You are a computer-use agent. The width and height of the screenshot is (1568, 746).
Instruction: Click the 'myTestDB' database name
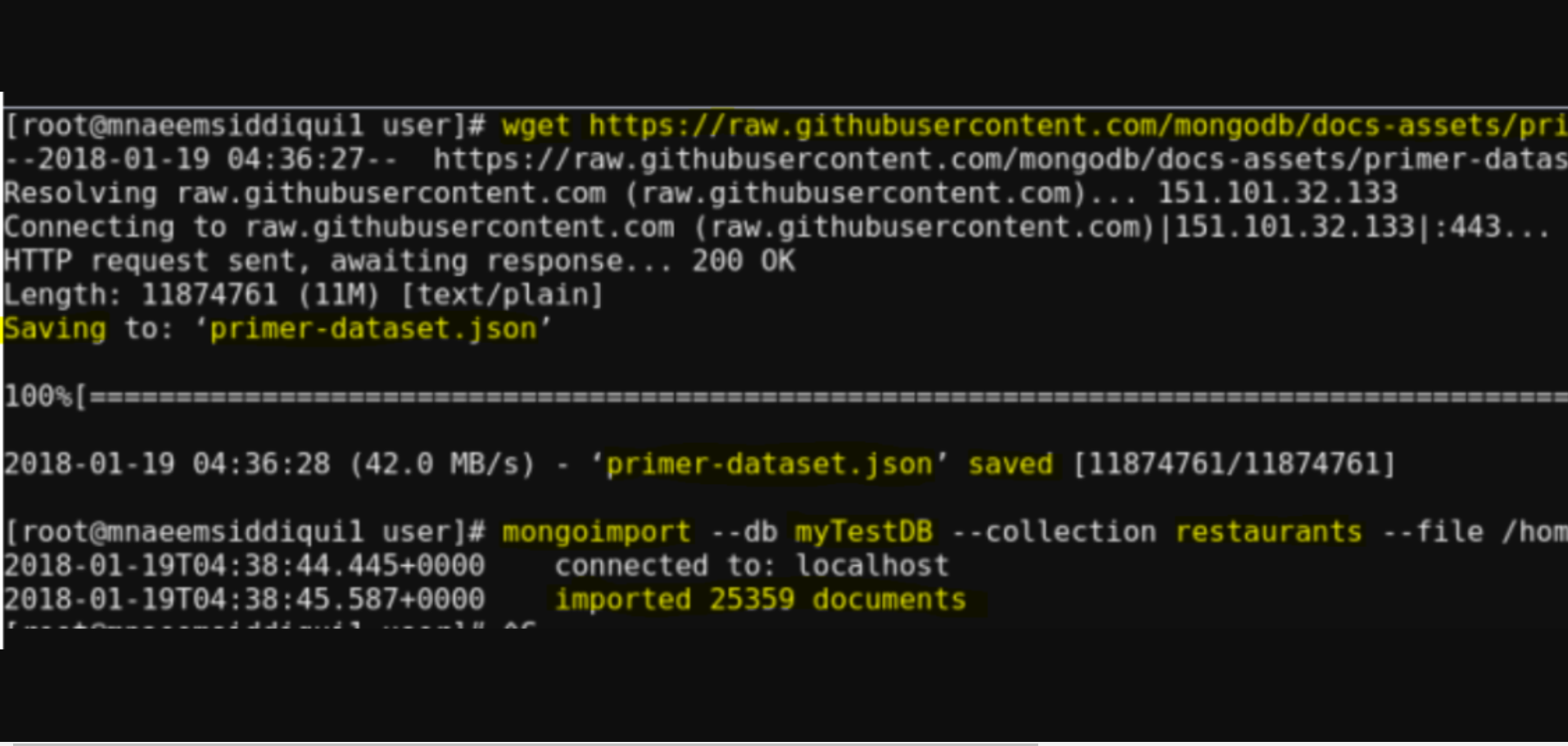[x=864, y=532]
